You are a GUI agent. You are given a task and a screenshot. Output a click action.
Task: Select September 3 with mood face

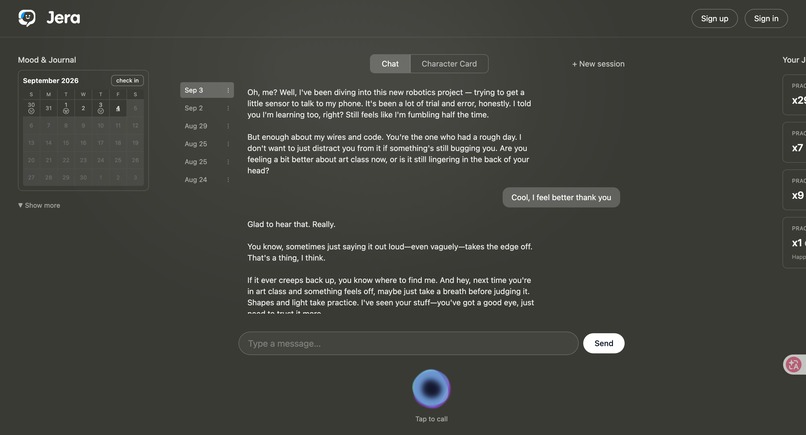[100, 108]
